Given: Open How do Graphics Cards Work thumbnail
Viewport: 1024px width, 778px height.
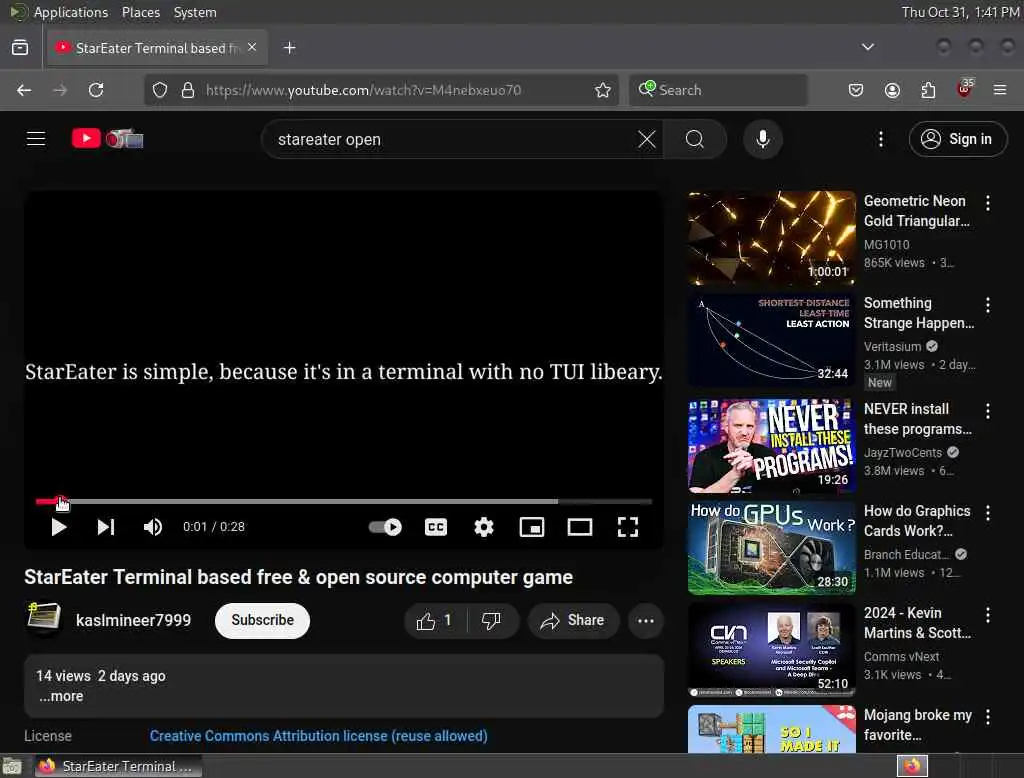Looking at the screenshot, I should tap(771, 547).
